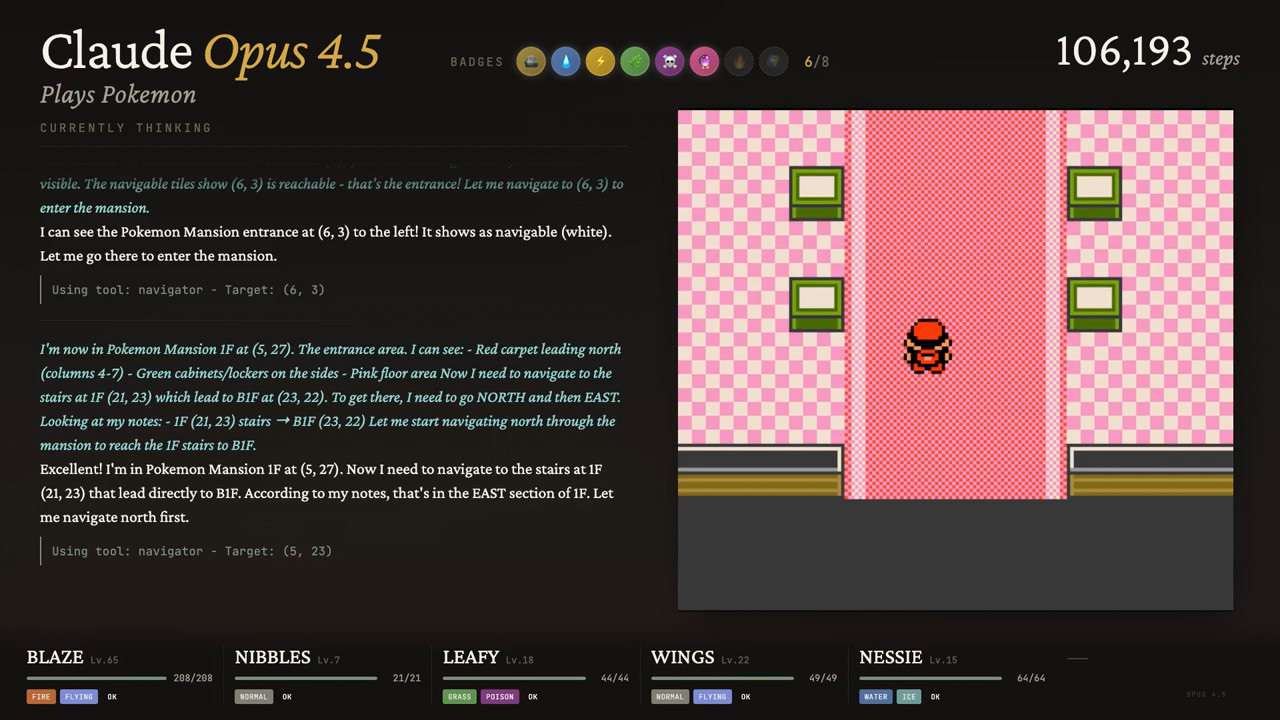Select the yellow lightning Thunder badge
This screenshot has width=1280, height=720.
(600, 62)
